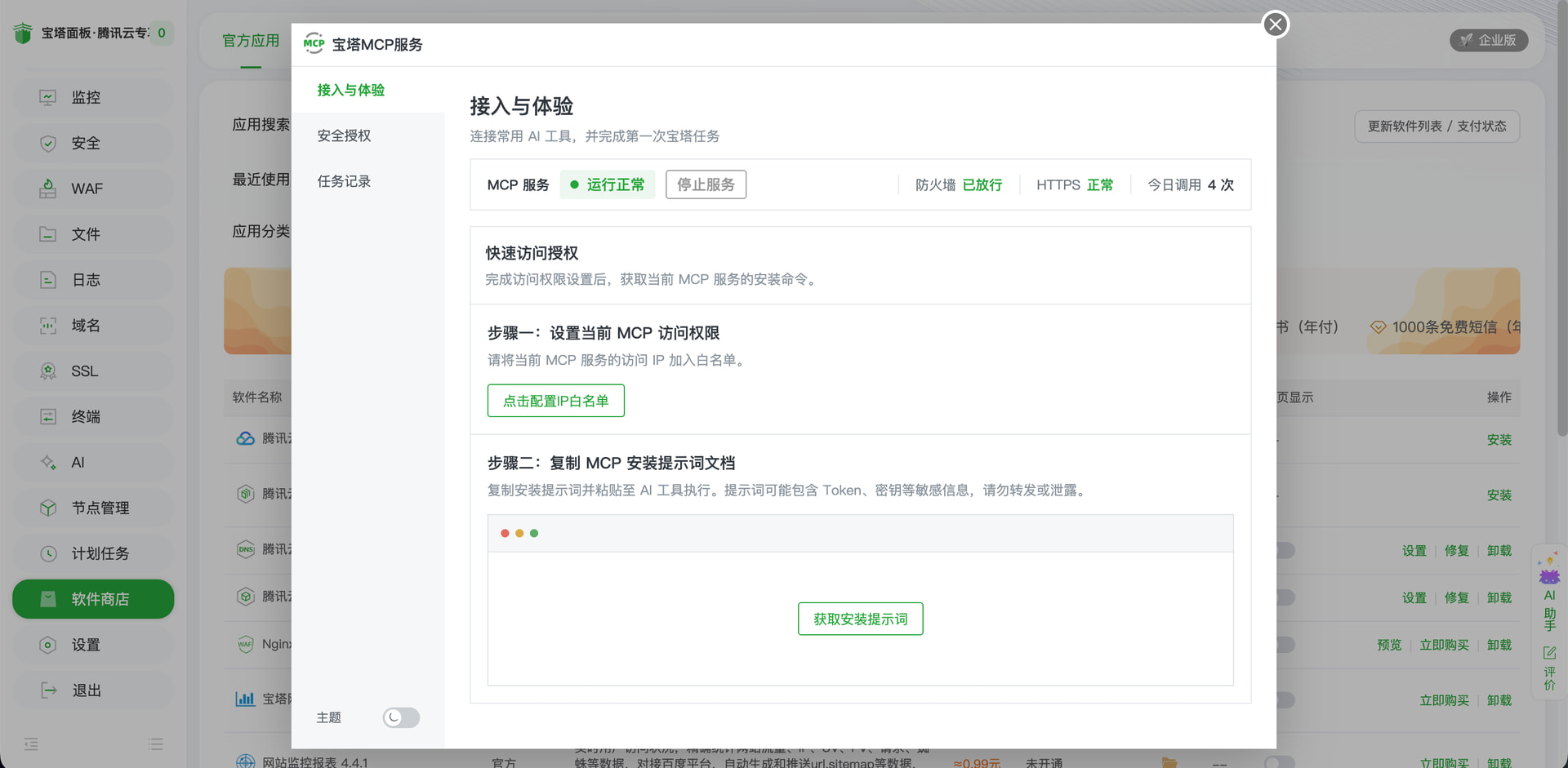
Task: Click the 快速访问授权 heading
Action: (x=532, y=253)
